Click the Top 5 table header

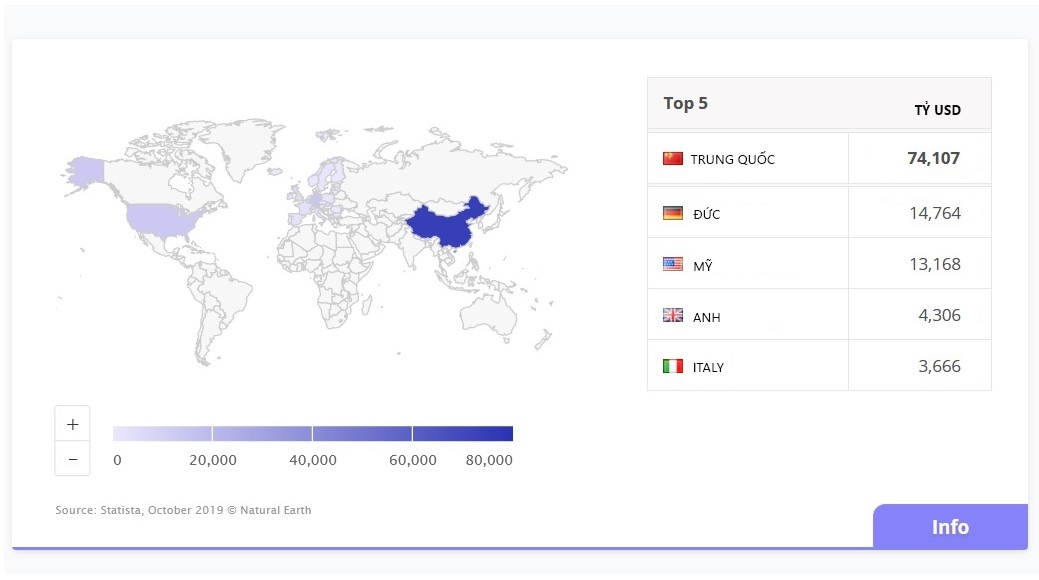click(685, 104)
